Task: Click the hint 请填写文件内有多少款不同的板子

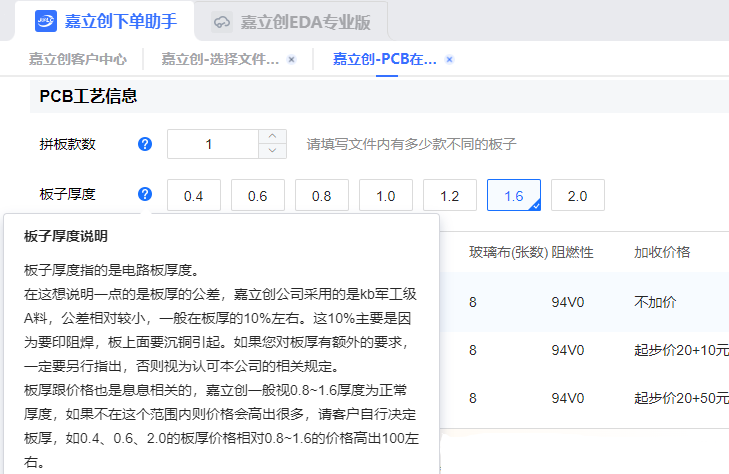Action: tap(411, 144)
